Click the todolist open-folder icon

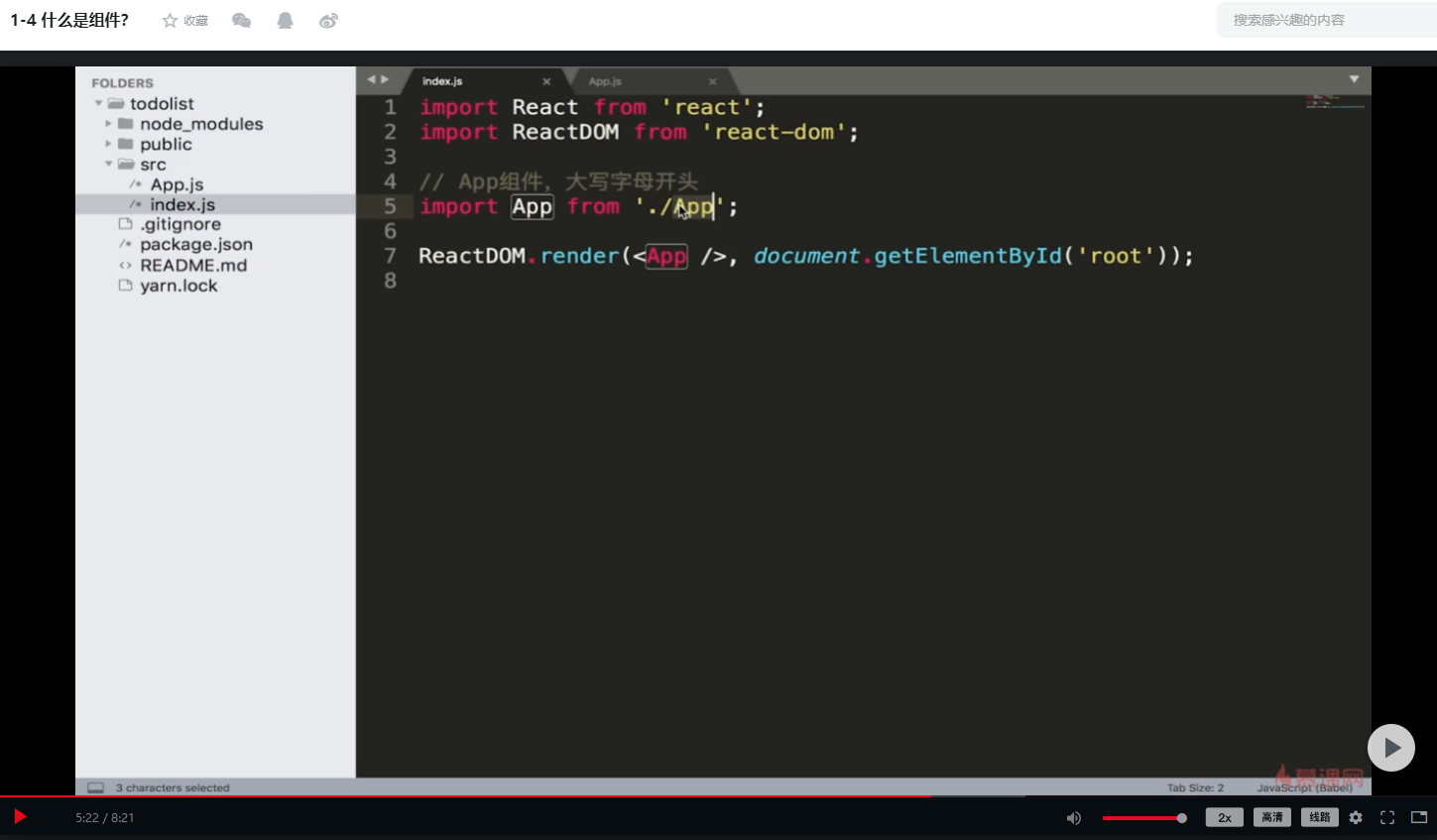(x=116, y=104)
